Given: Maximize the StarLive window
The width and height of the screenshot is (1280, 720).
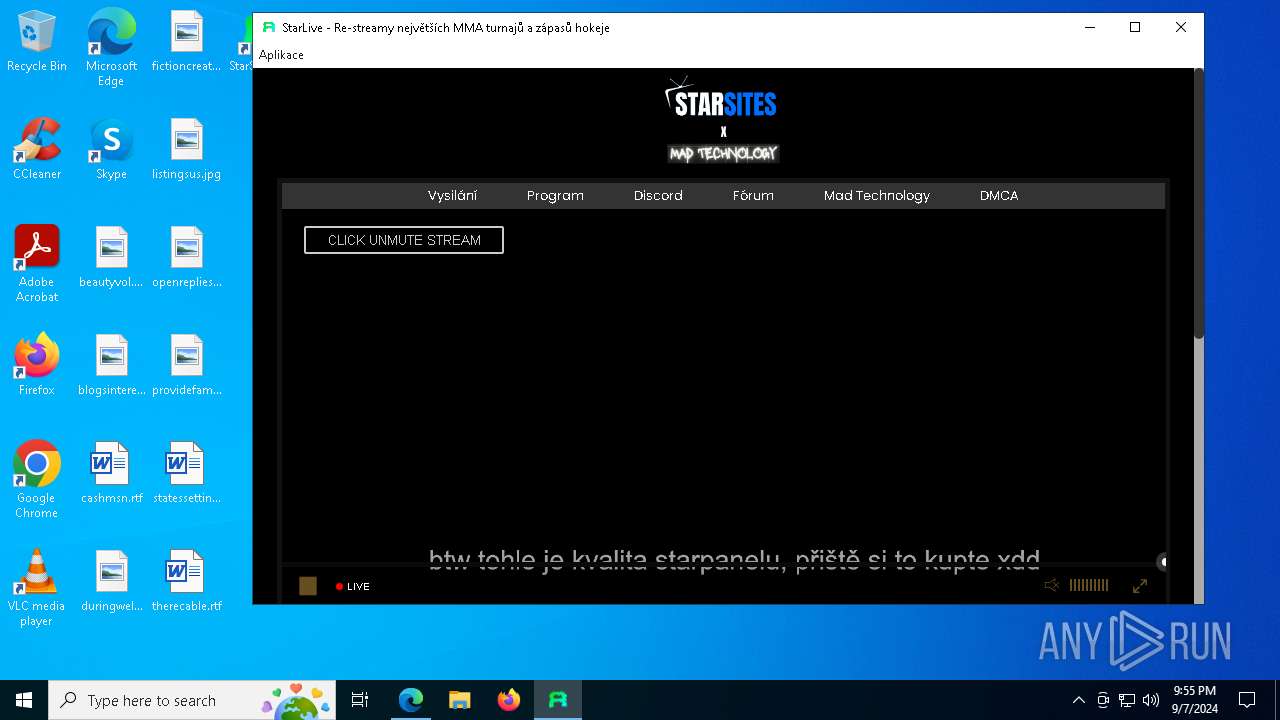Looking at the screenshot, I should pyautogui.click(x=1135, y=28).
